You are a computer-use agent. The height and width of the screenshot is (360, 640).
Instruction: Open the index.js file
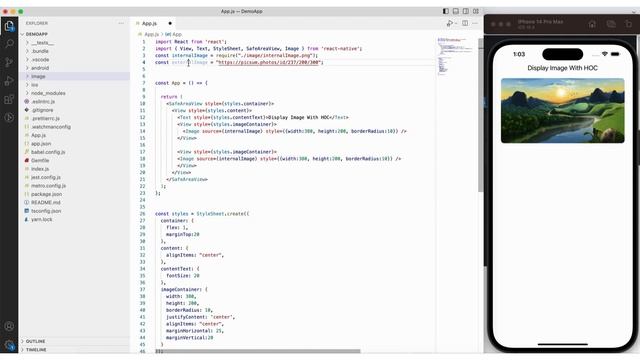(x=40, y=169)
